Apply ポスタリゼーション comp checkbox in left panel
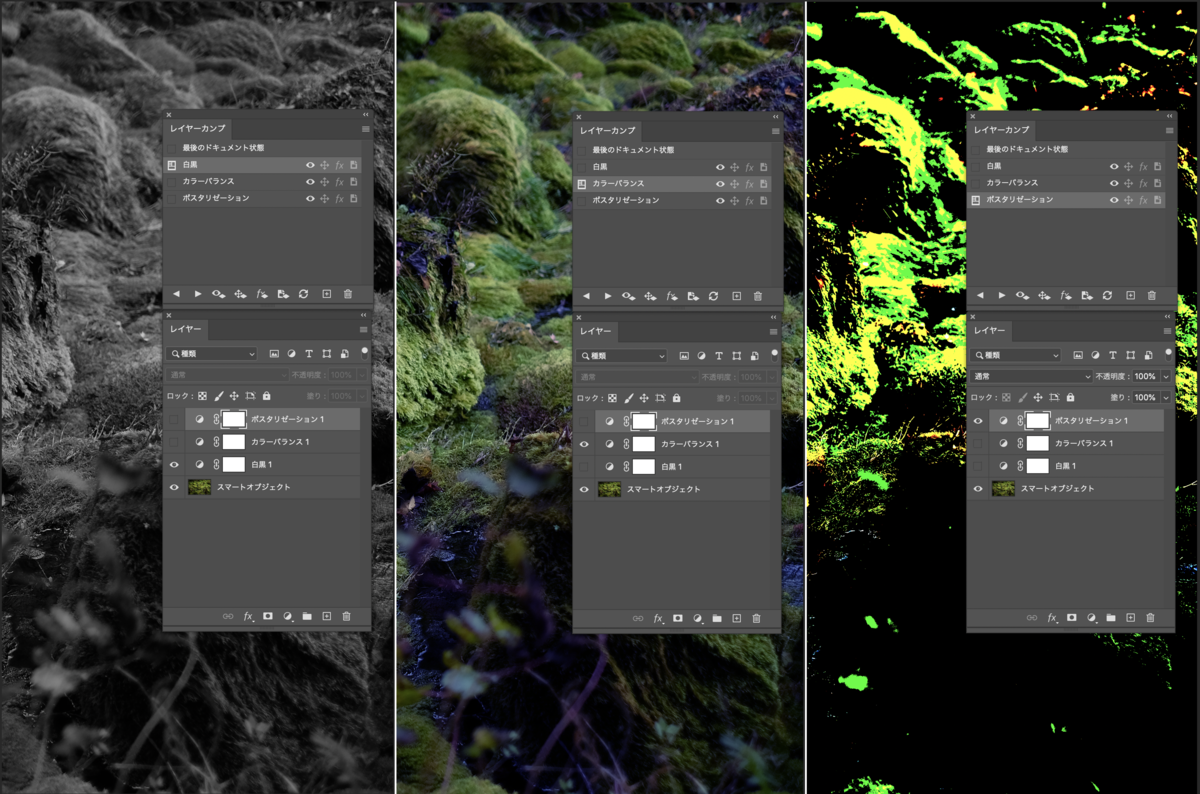The width and height of the screenshot is (1200, 794). pos(172,198)
